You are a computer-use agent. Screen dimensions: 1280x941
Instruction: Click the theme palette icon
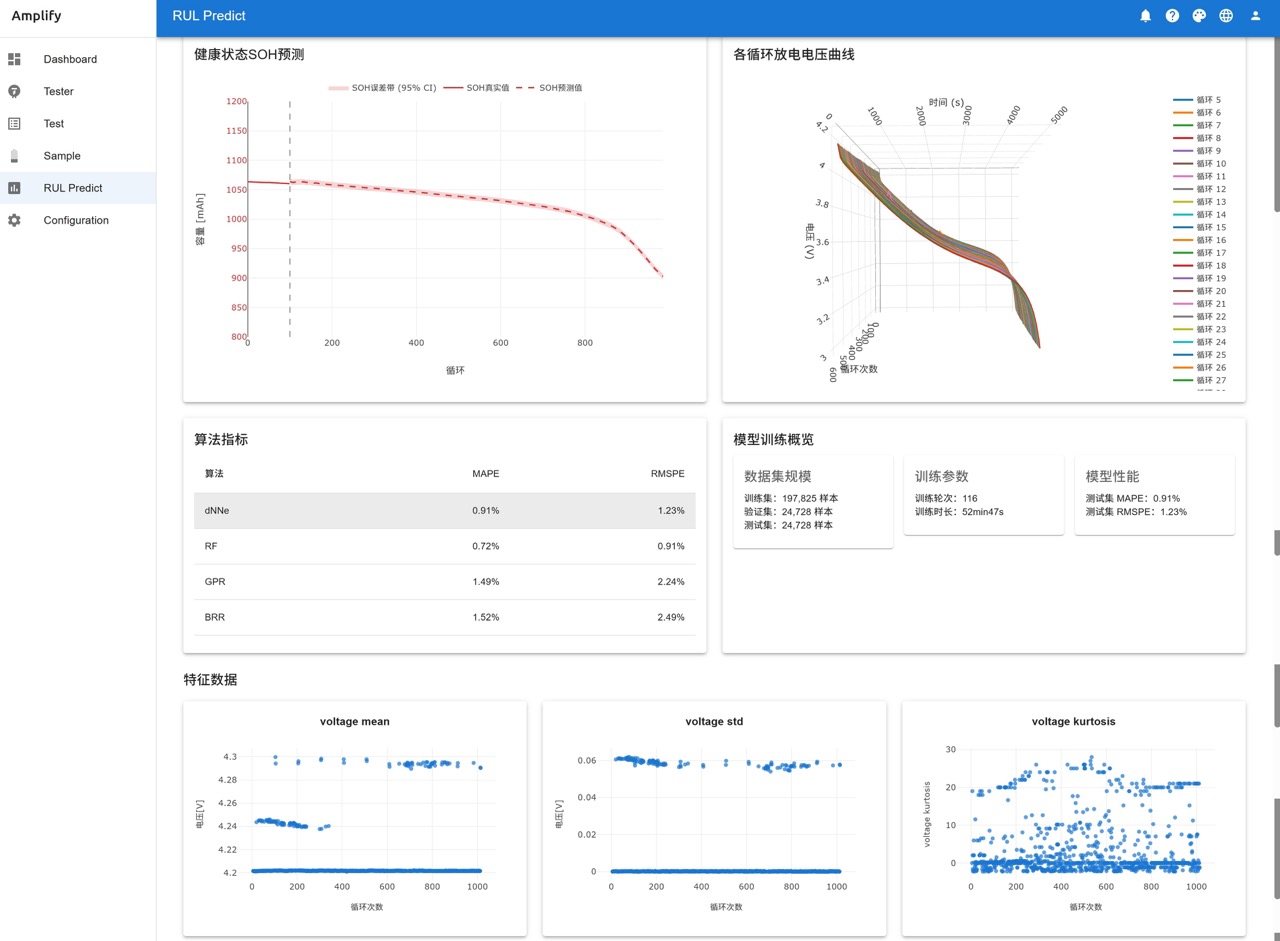point(1200,16)
